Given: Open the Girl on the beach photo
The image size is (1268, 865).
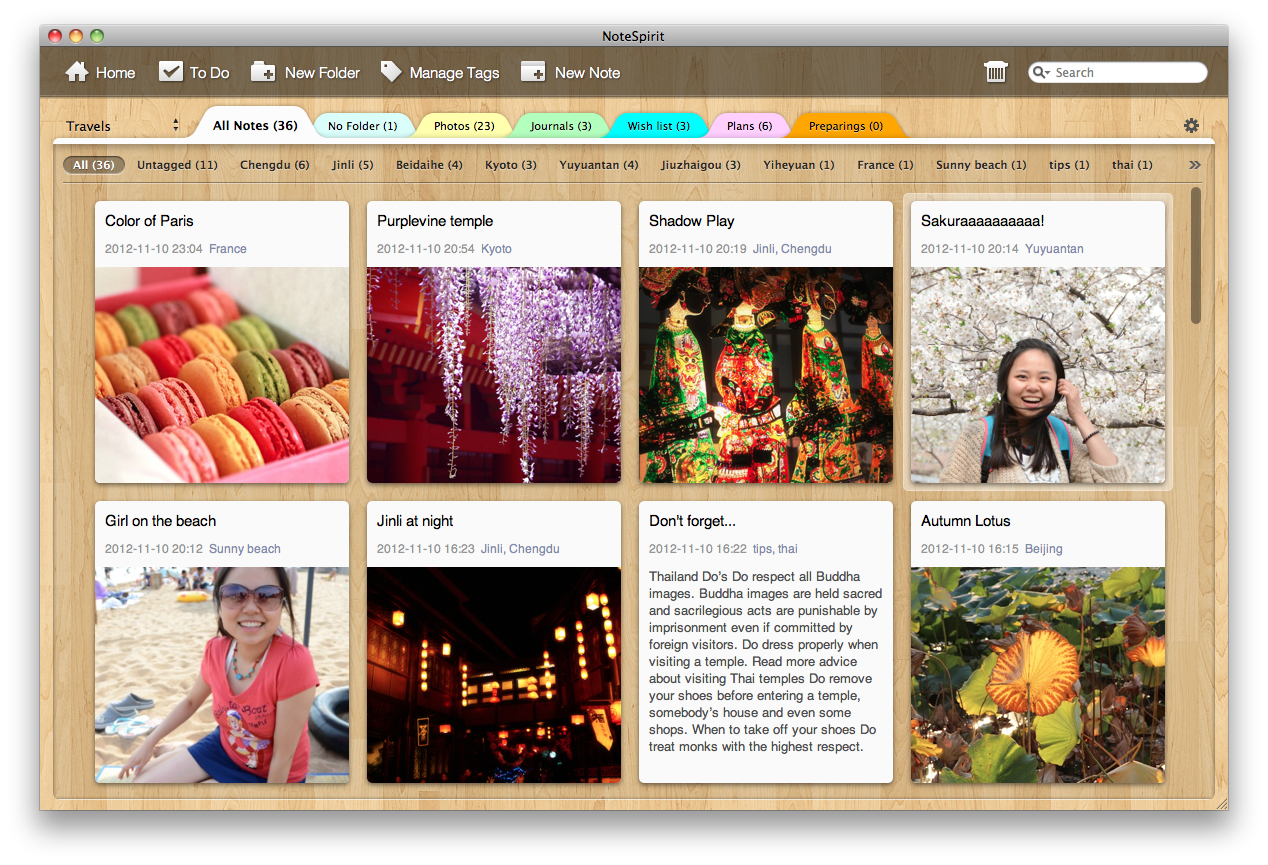Looking at the screenshot, I should (222, 675).
